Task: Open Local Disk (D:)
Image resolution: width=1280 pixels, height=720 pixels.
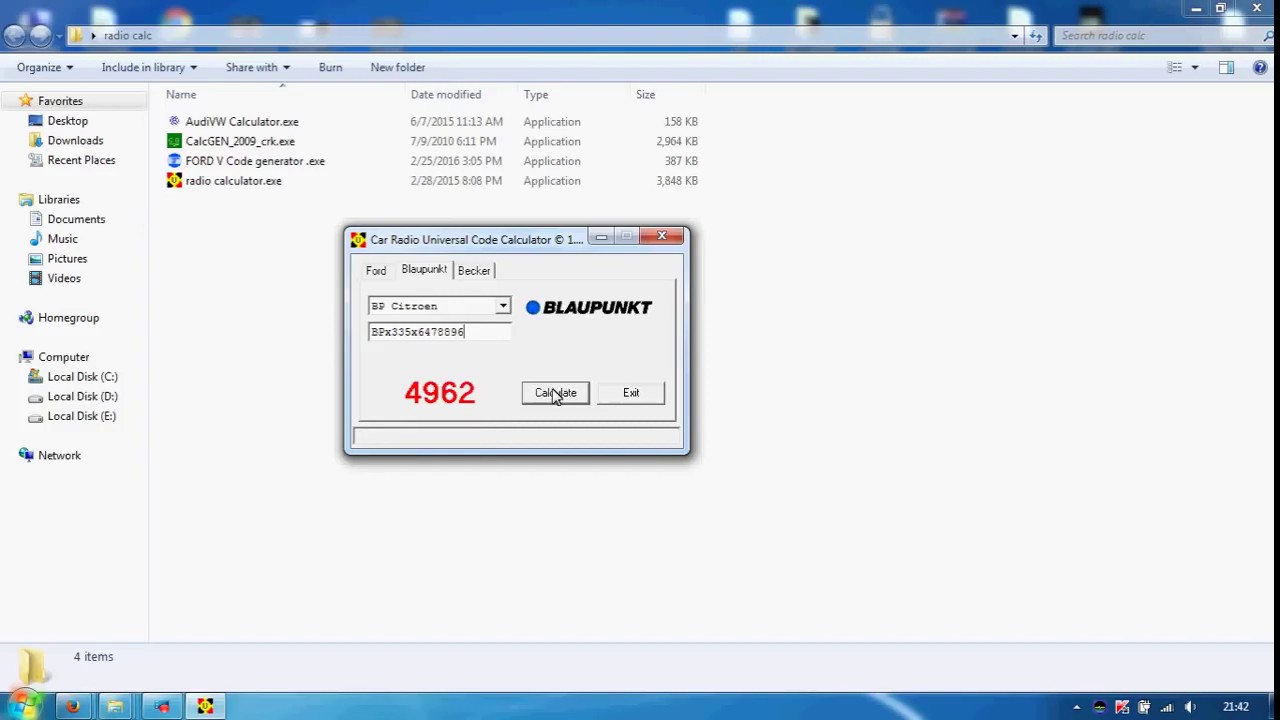Action: click(82, 396)
